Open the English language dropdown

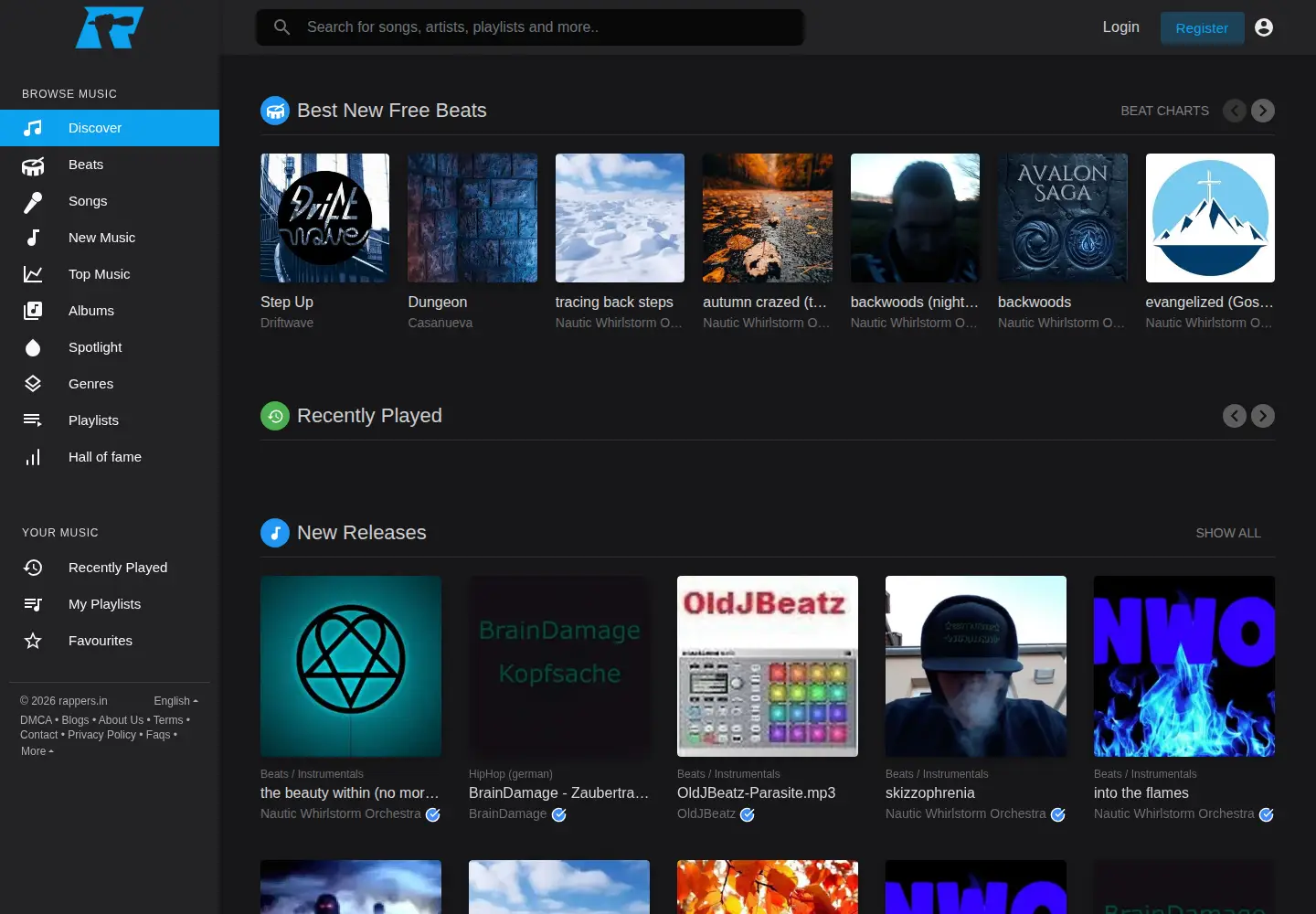pyautogui.click(x=175, y=701)
